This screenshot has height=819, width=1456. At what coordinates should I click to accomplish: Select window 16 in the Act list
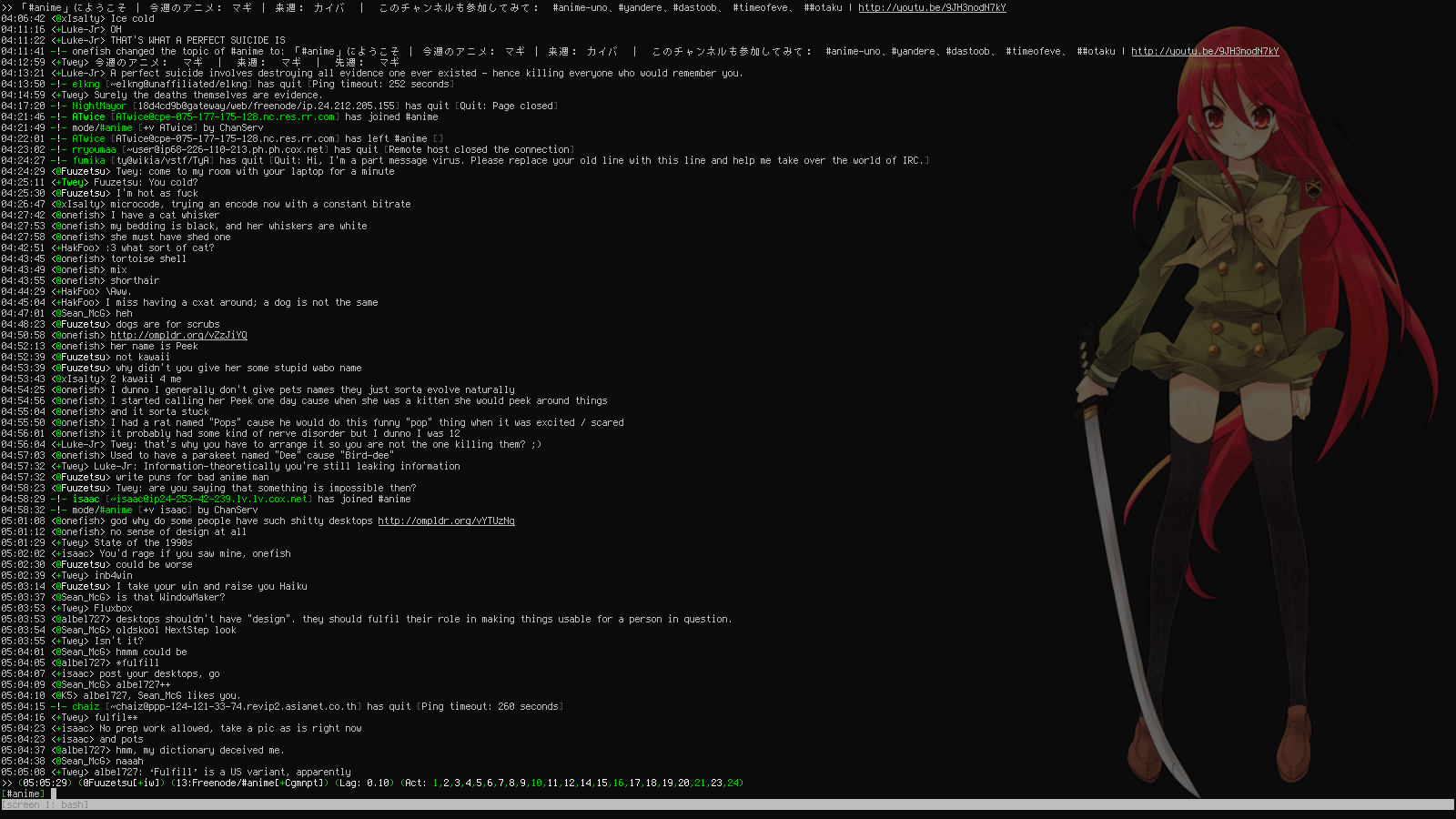[x=619, y=783]
